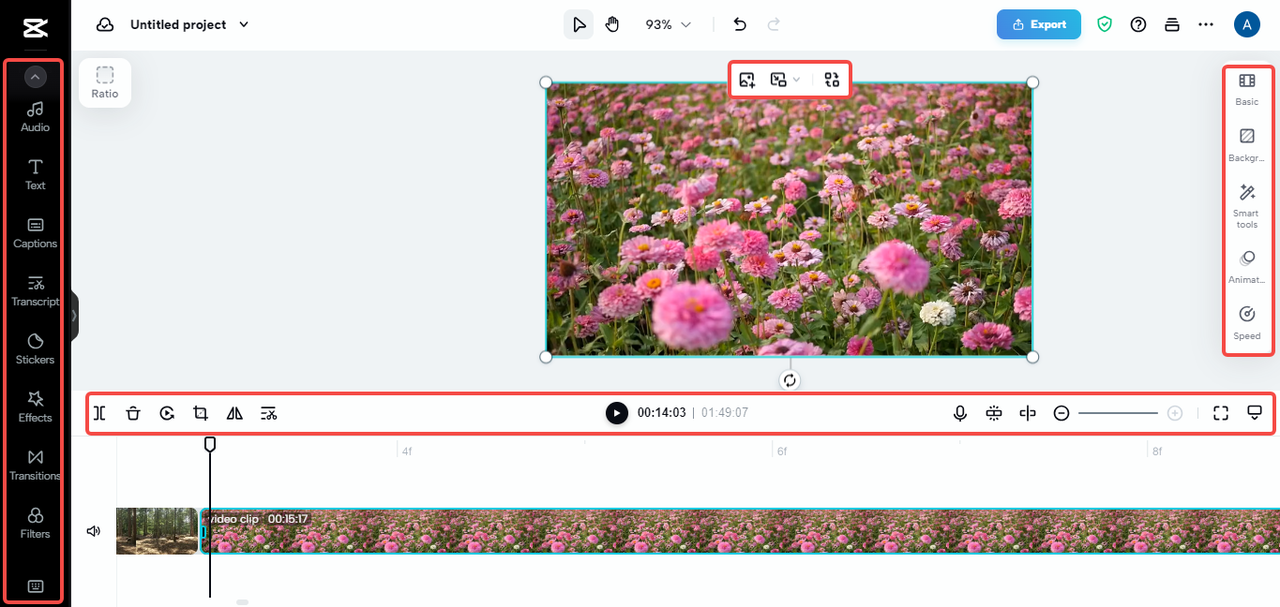
Task: Expand the collapsed panel handle beside sidebar
Action: pos(74,316)
